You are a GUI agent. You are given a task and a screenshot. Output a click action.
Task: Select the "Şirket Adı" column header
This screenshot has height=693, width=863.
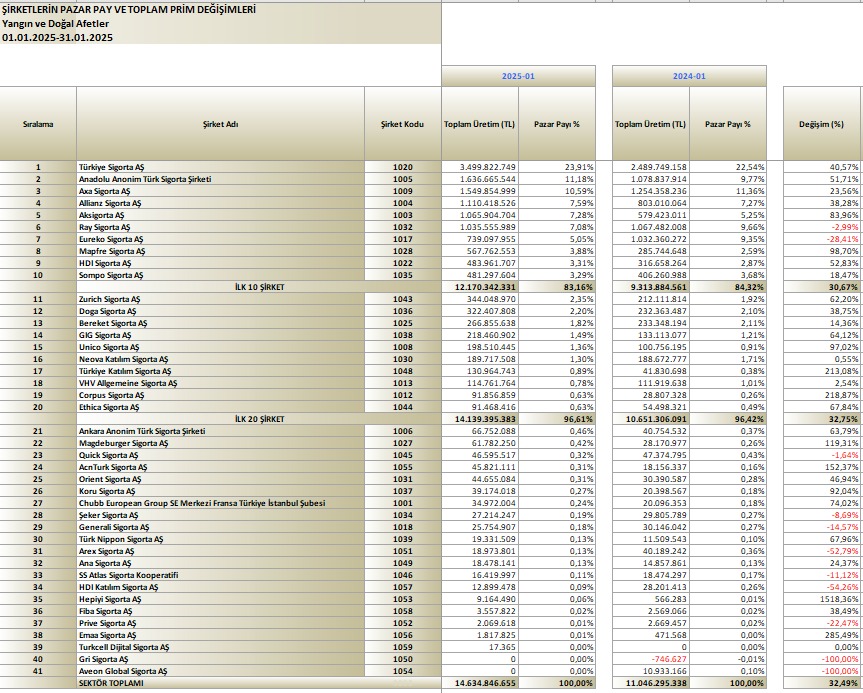click(220, 124)
